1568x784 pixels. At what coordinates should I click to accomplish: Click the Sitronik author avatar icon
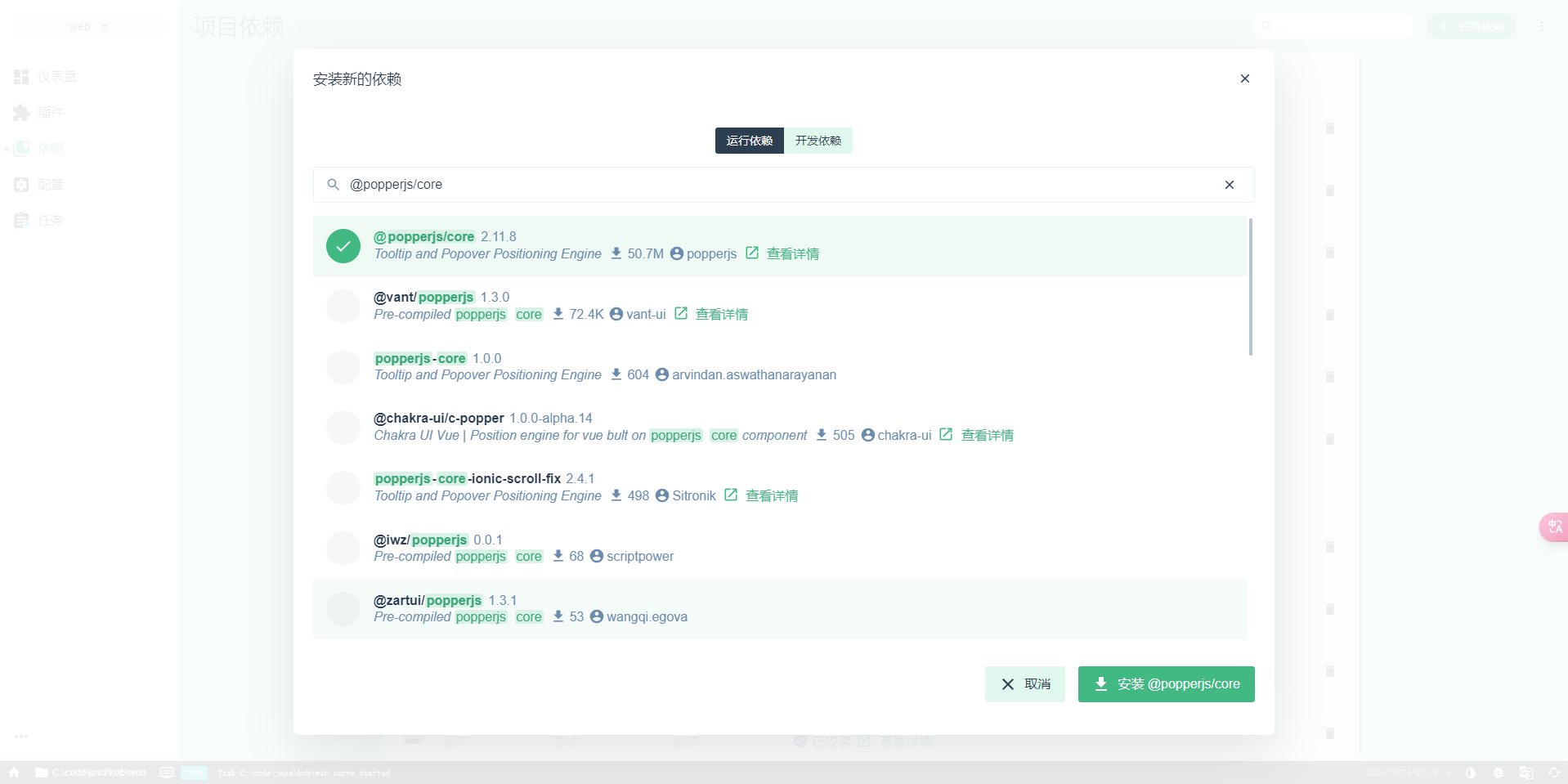pos(662,495)
